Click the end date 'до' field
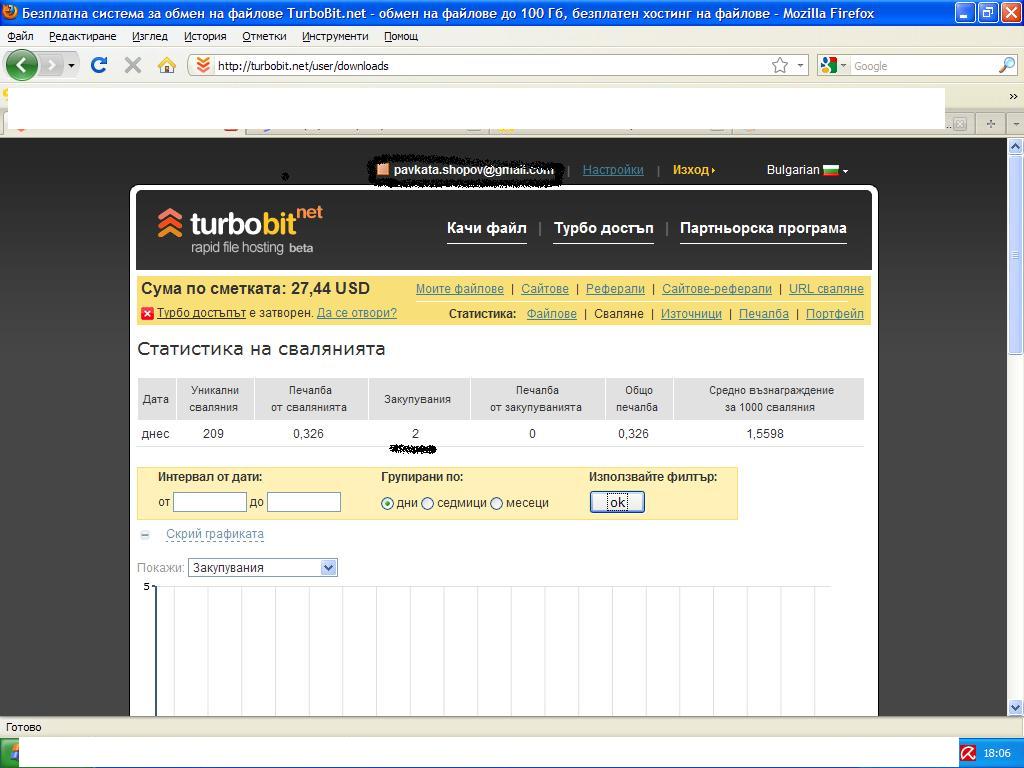 (304, 502)
